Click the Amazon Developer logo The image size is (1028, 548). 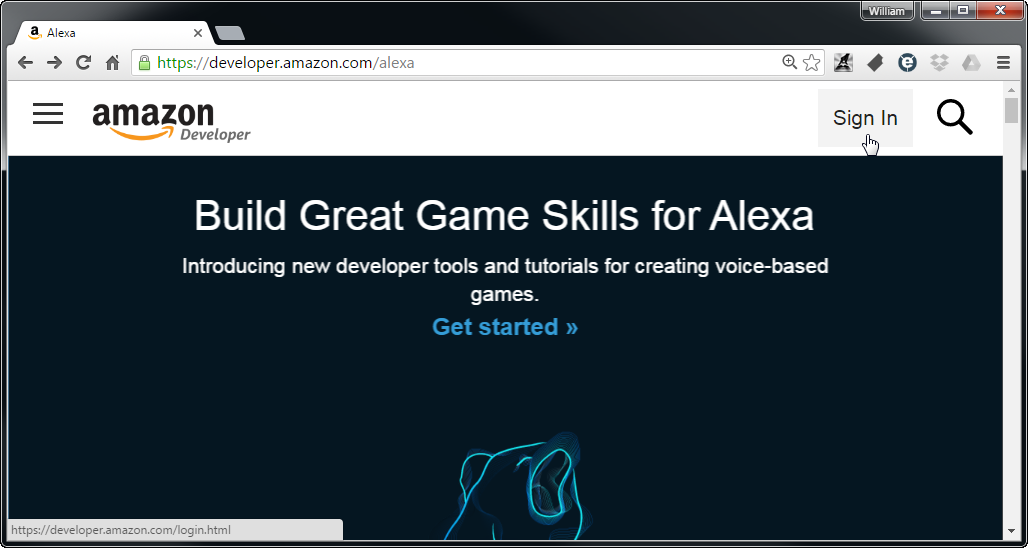point(171,121)
